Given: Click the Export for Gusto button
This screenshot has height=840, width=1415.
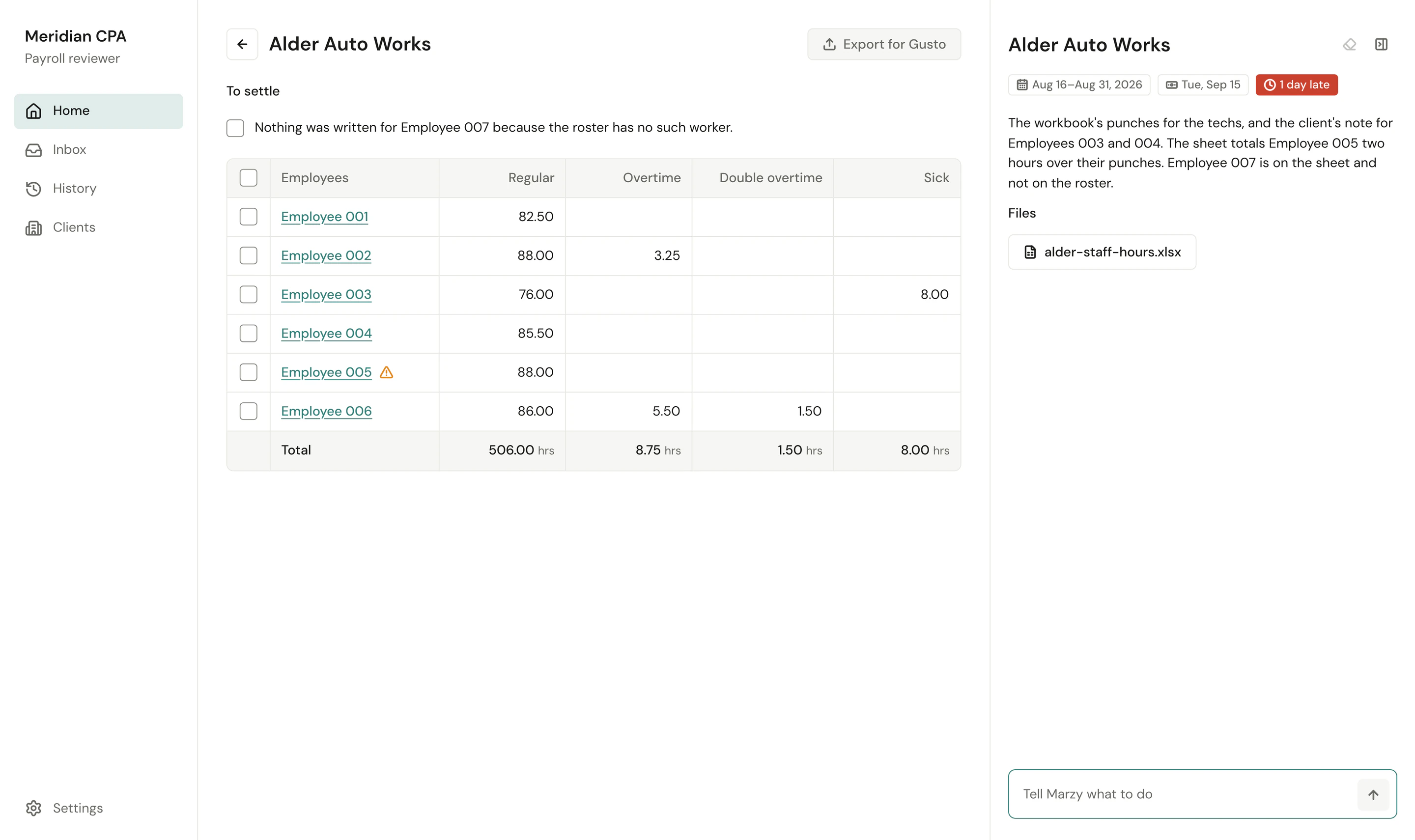Looking at the screenshot, I should coord(884,44).
